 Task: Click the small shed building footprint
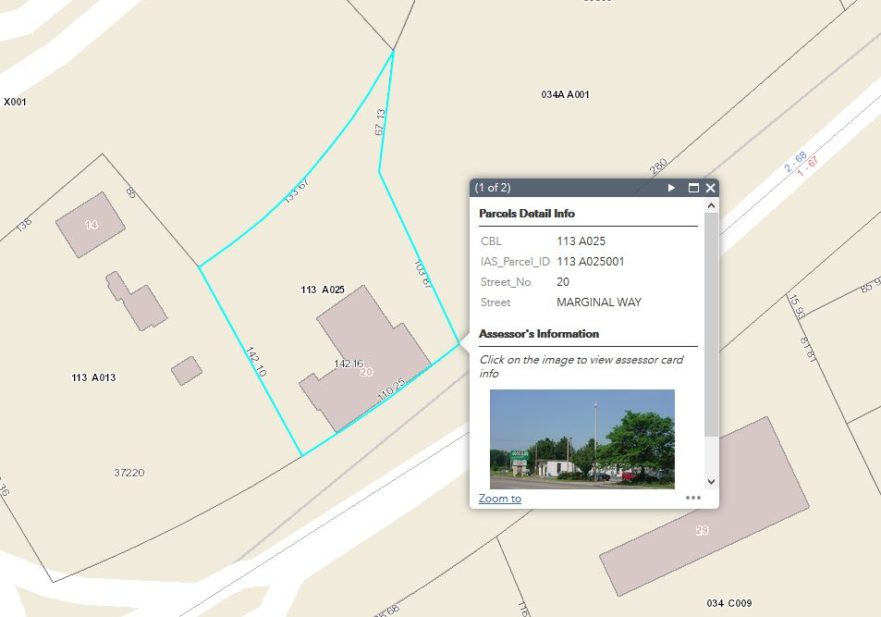186,371
